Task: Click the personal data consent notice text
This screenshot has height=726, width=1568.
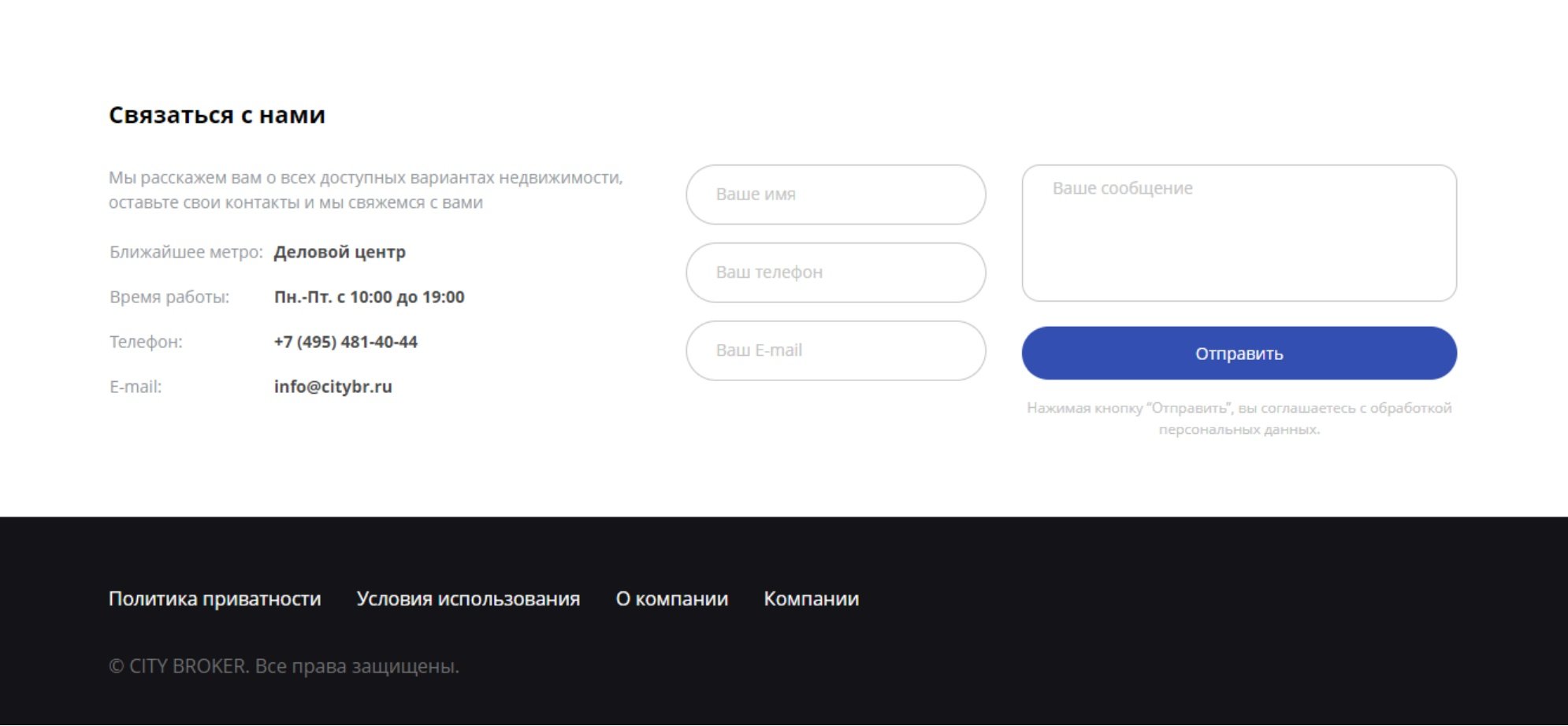Action: 1239,418
